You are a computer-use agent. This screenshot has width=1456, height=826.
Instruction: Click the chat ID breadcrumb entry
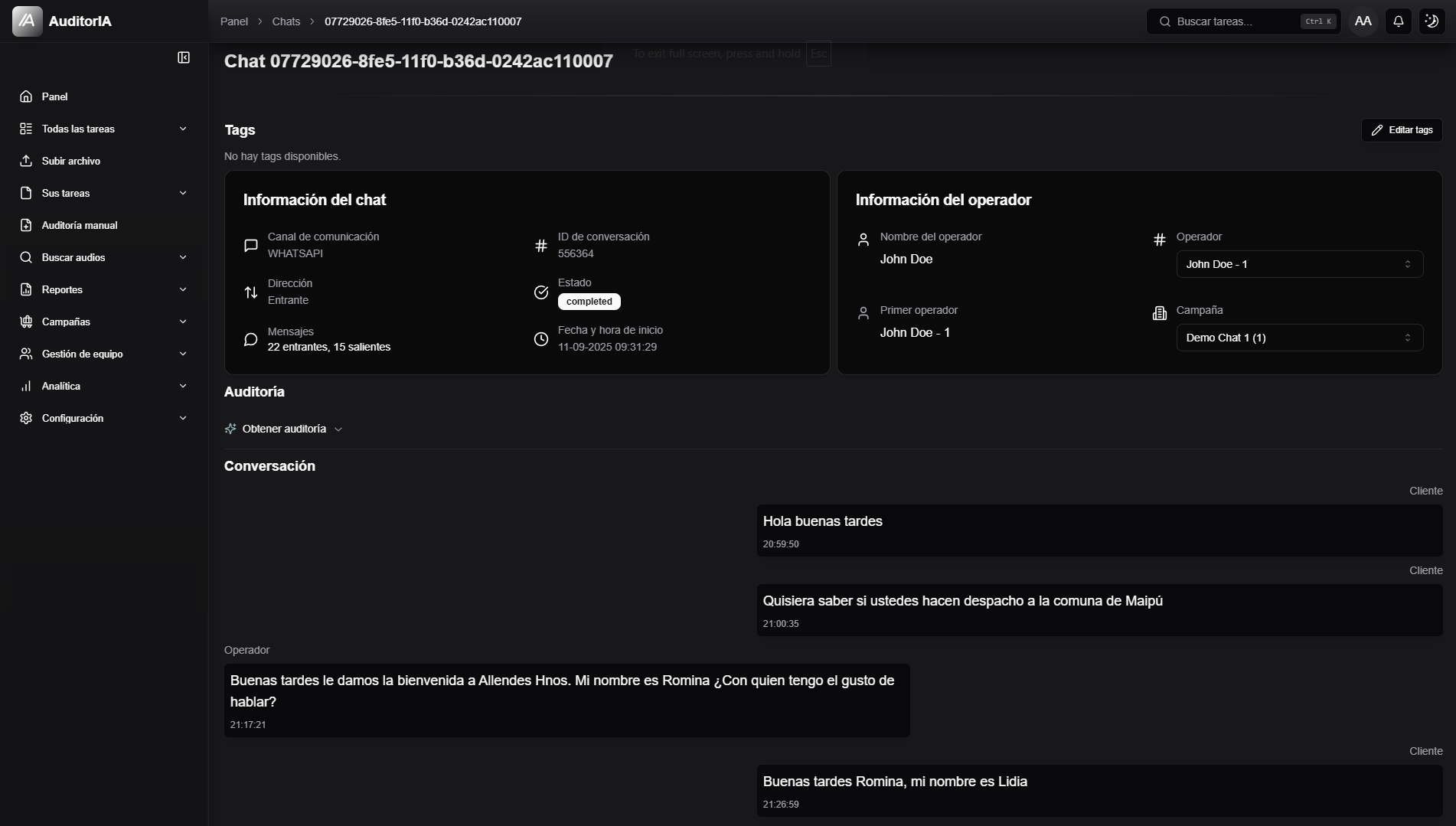(423, 21)
